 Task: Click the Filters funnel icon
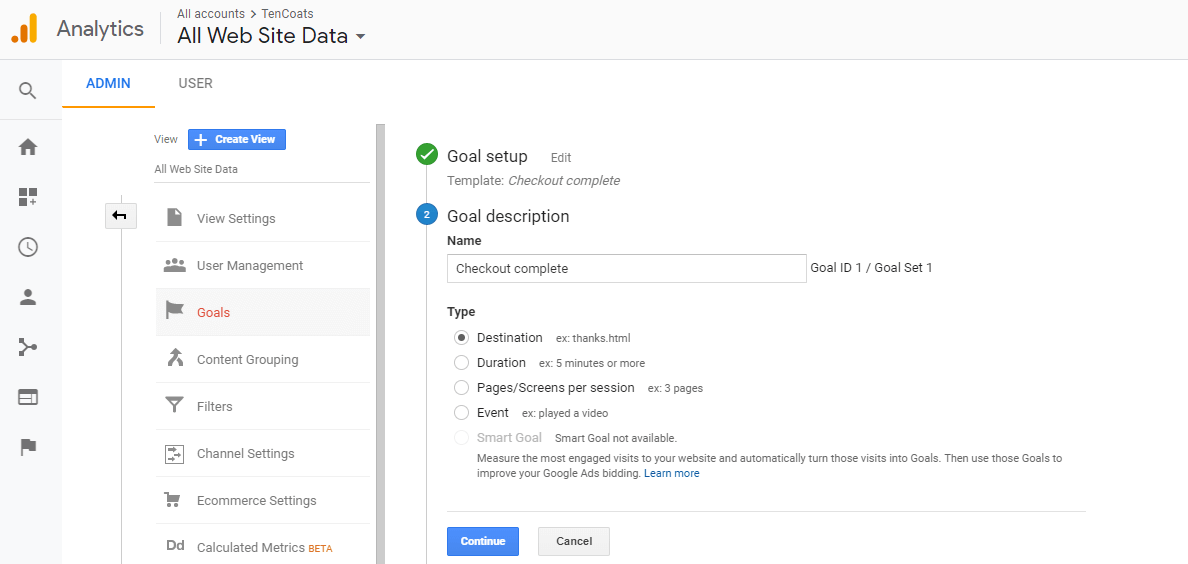(175, 406)
